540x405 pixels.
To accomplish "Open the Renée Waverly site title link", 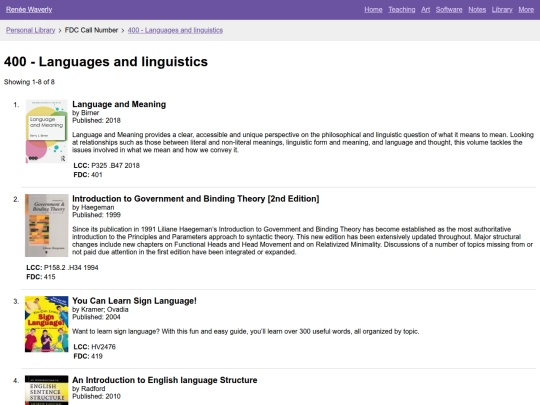I will (x=29, y=10).
